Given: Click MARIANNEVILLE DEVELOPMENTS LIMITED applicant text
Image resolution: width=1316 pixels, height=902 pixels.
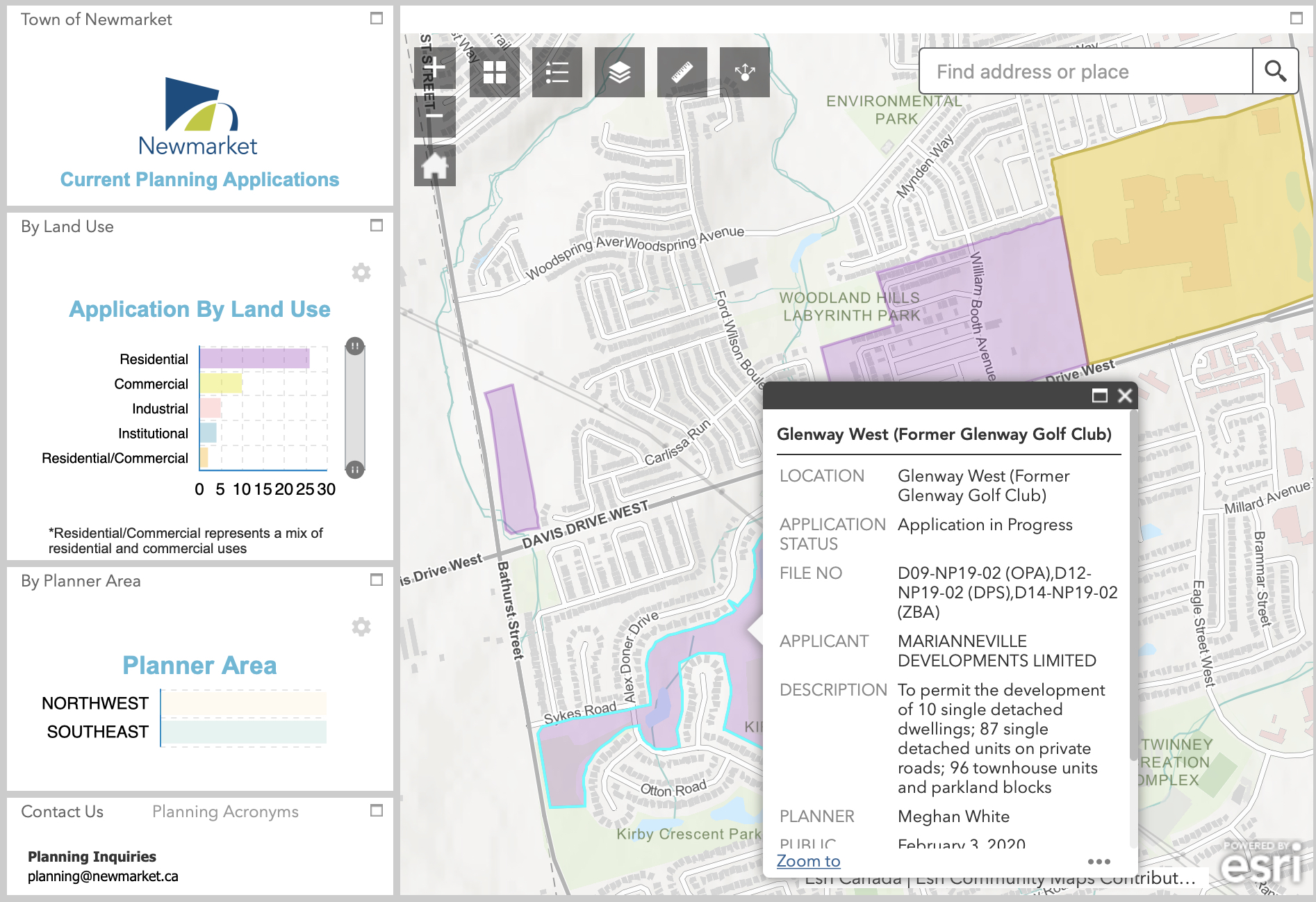Looking at the screenshot, I should [x=997, y=651].
